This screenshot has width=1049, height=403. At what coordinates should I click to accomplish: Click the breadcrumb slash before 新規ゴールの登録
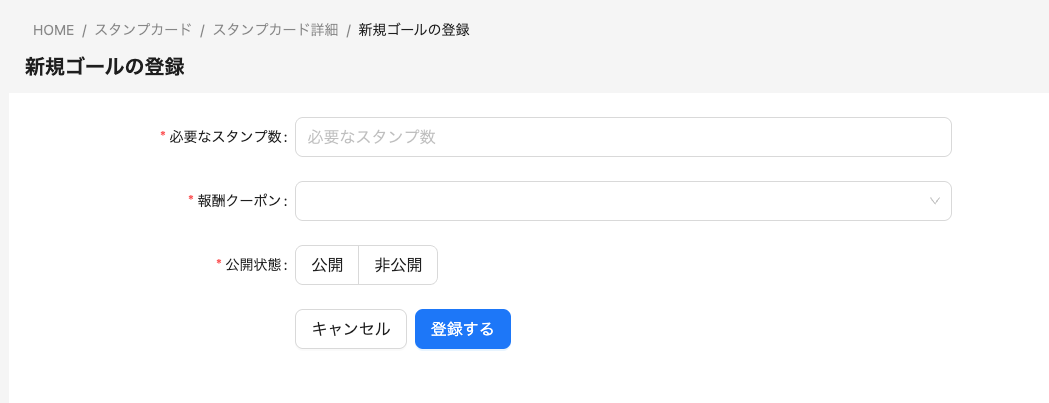tap(348, 30)
